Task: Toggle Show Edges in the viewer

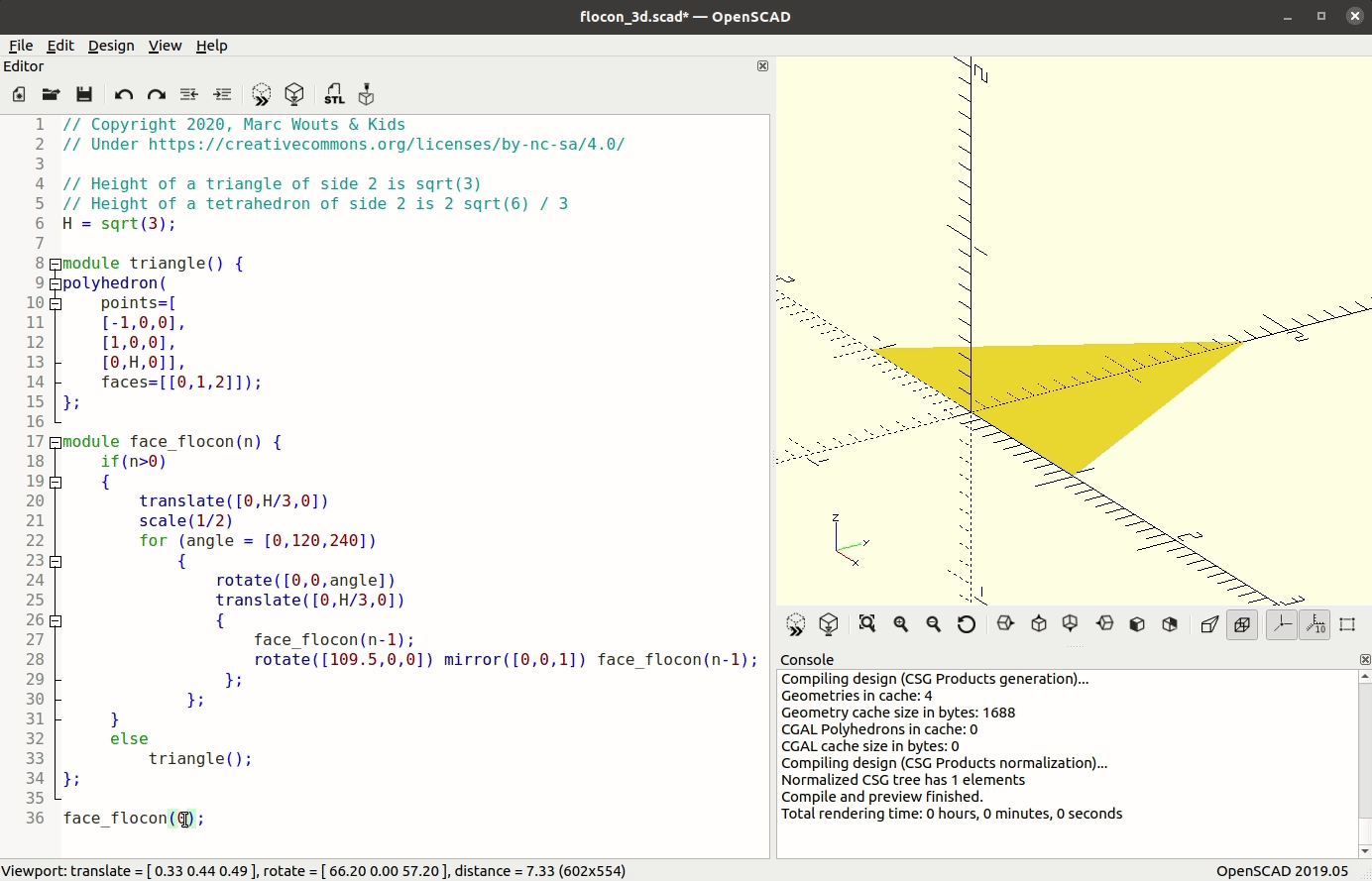Action: pyautogui.click(x=1347, y=624)
